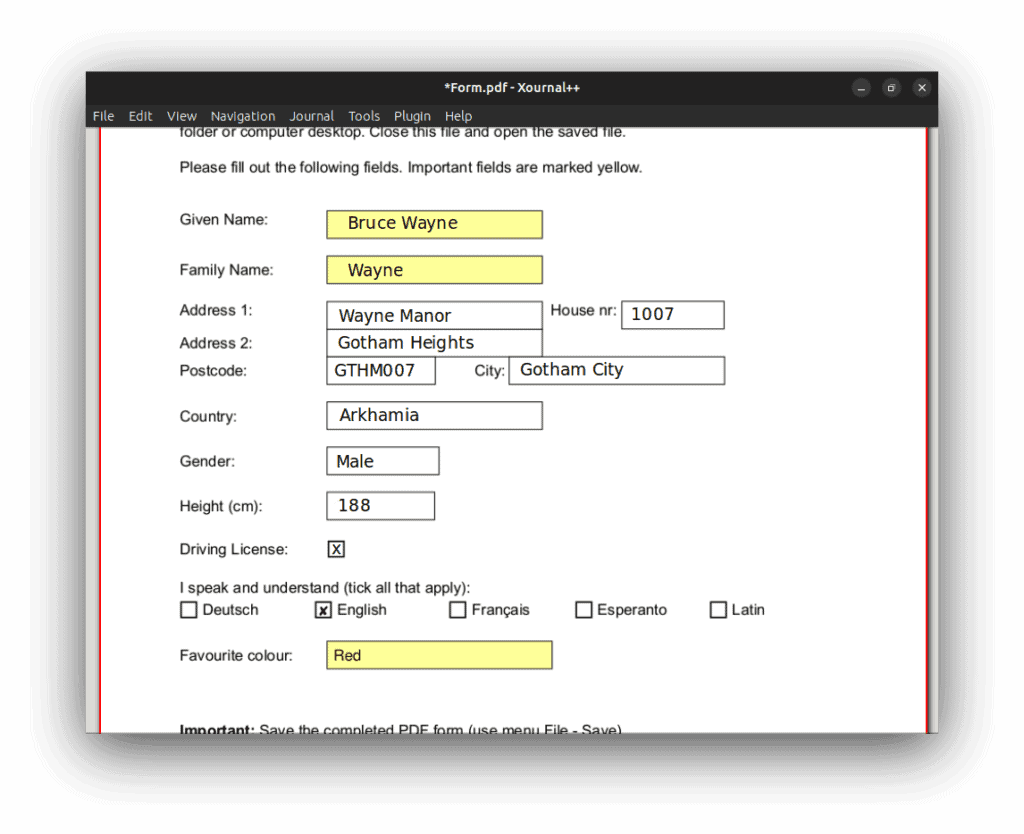
Task: Open the File menu
Action: 103,116
